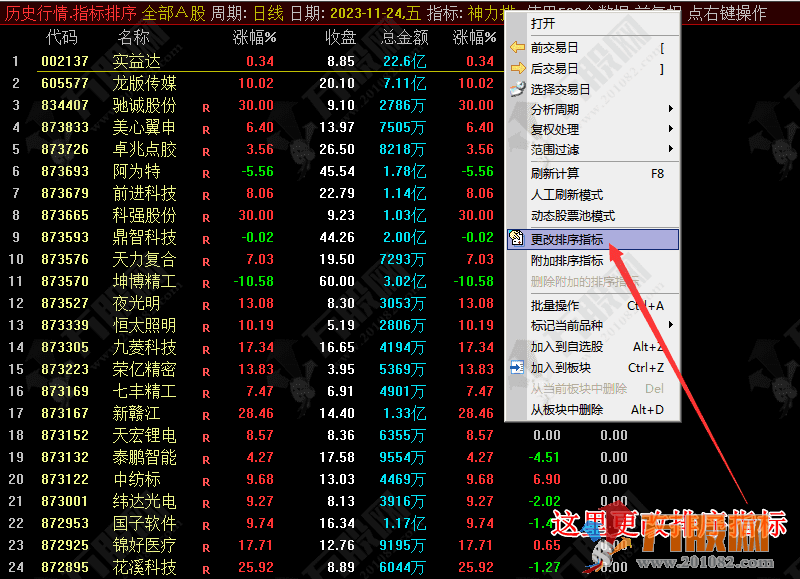Viewport: 800px width, 579px height.
Task: Click stock name 泰鹏智能
Action: click(x=144, y=457)
